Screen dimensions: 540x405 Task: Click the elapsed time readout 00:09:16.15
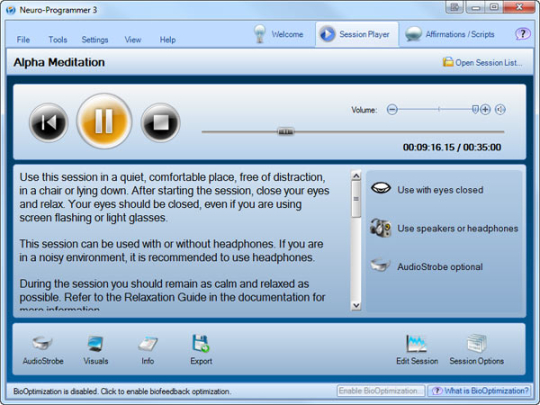(429, 147)
